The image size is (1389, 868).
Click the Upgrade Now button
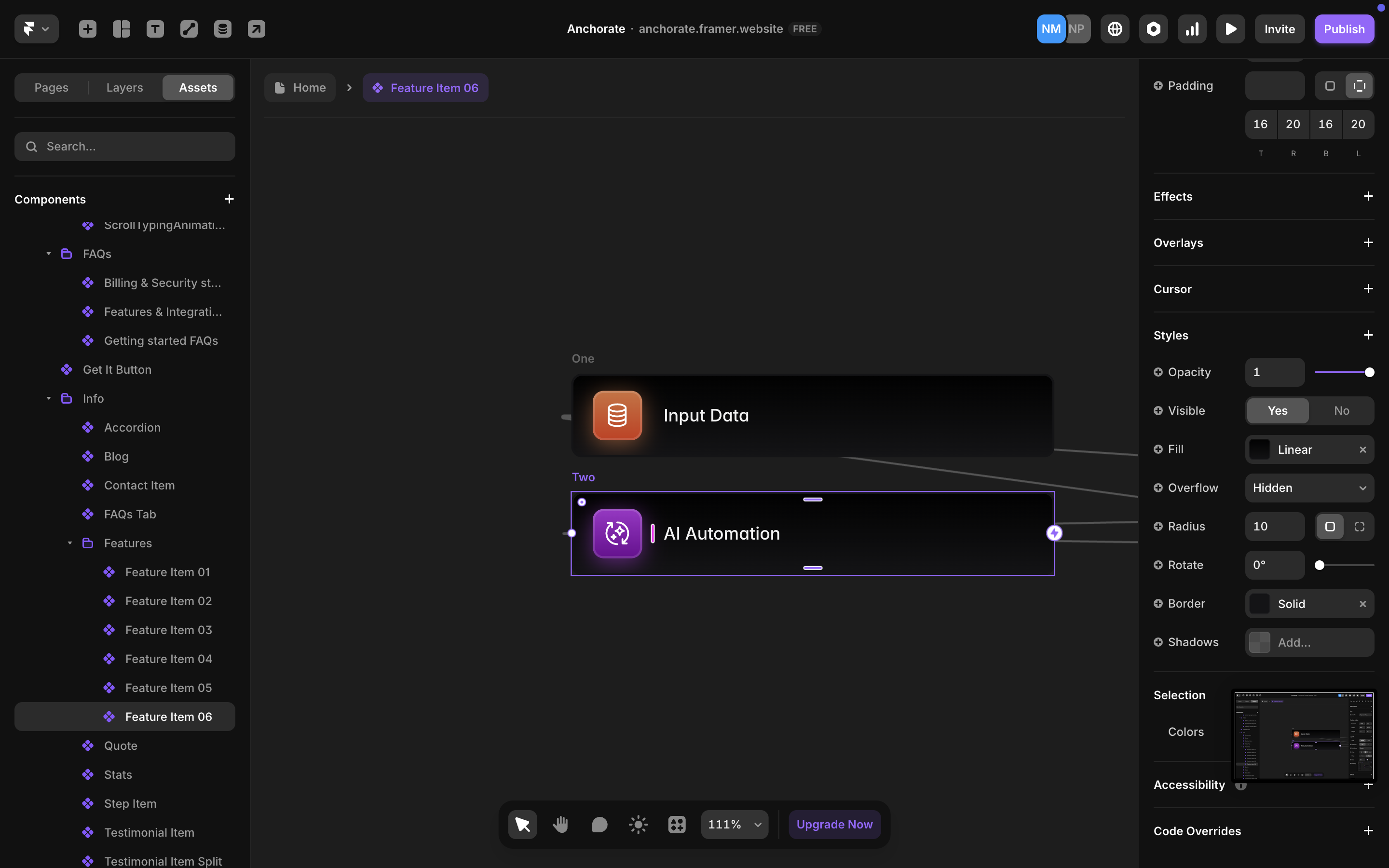coord(834,824)
